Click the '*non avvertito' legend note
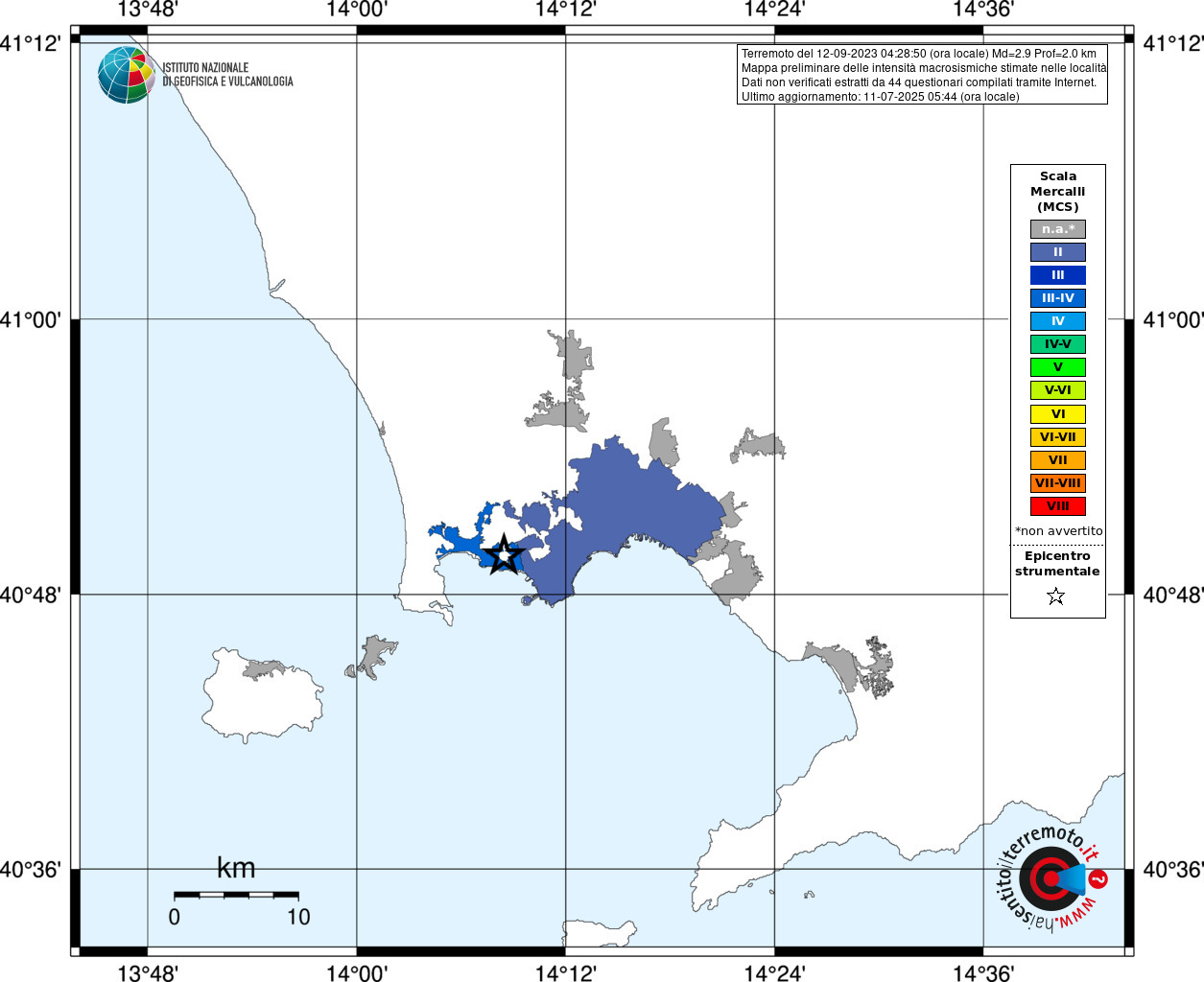Screen dimensions: 1204x982 [x=1059, y=531]
